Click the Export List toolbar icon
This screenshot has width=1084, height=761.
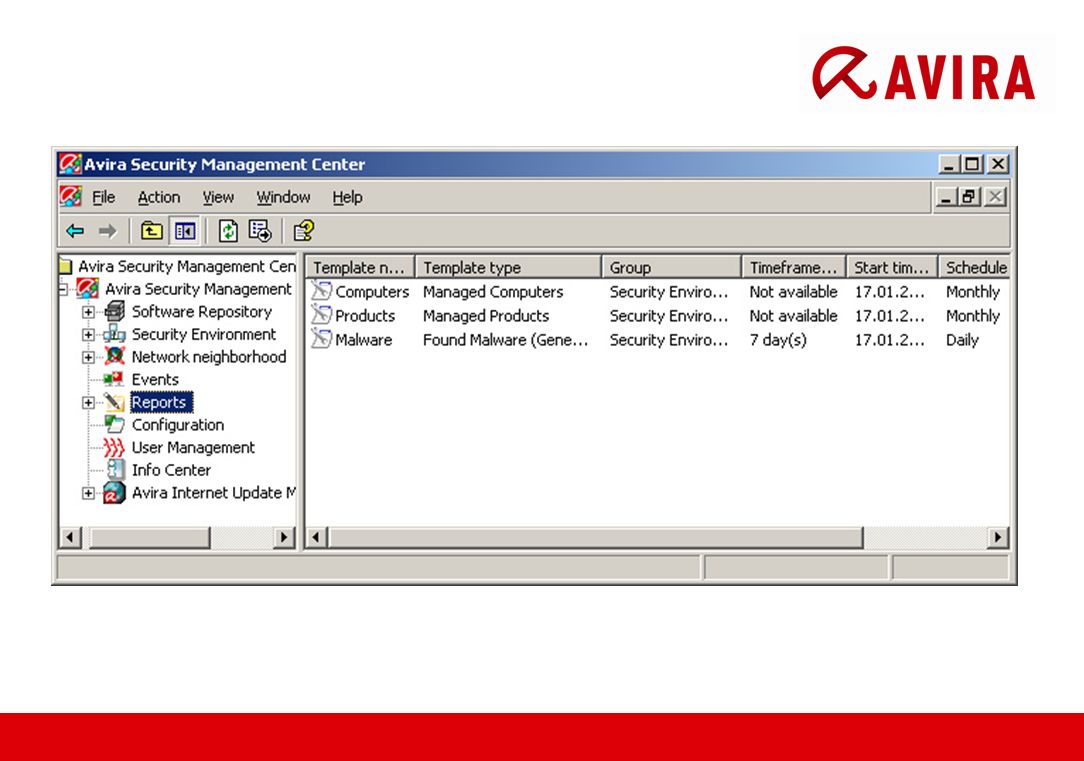point(261,231)
